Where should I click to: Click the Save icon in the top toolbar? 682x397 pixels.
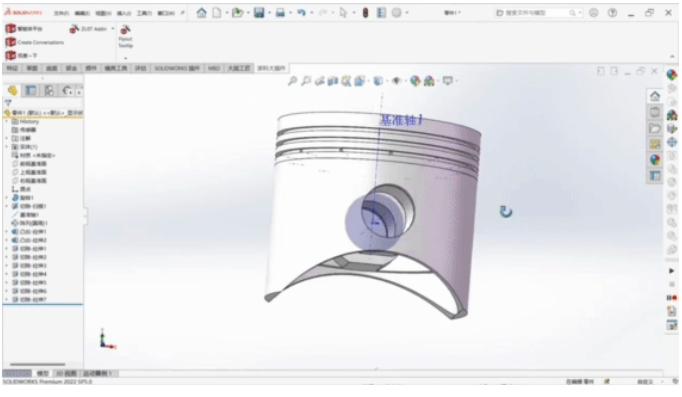click(x=259, y=13)
